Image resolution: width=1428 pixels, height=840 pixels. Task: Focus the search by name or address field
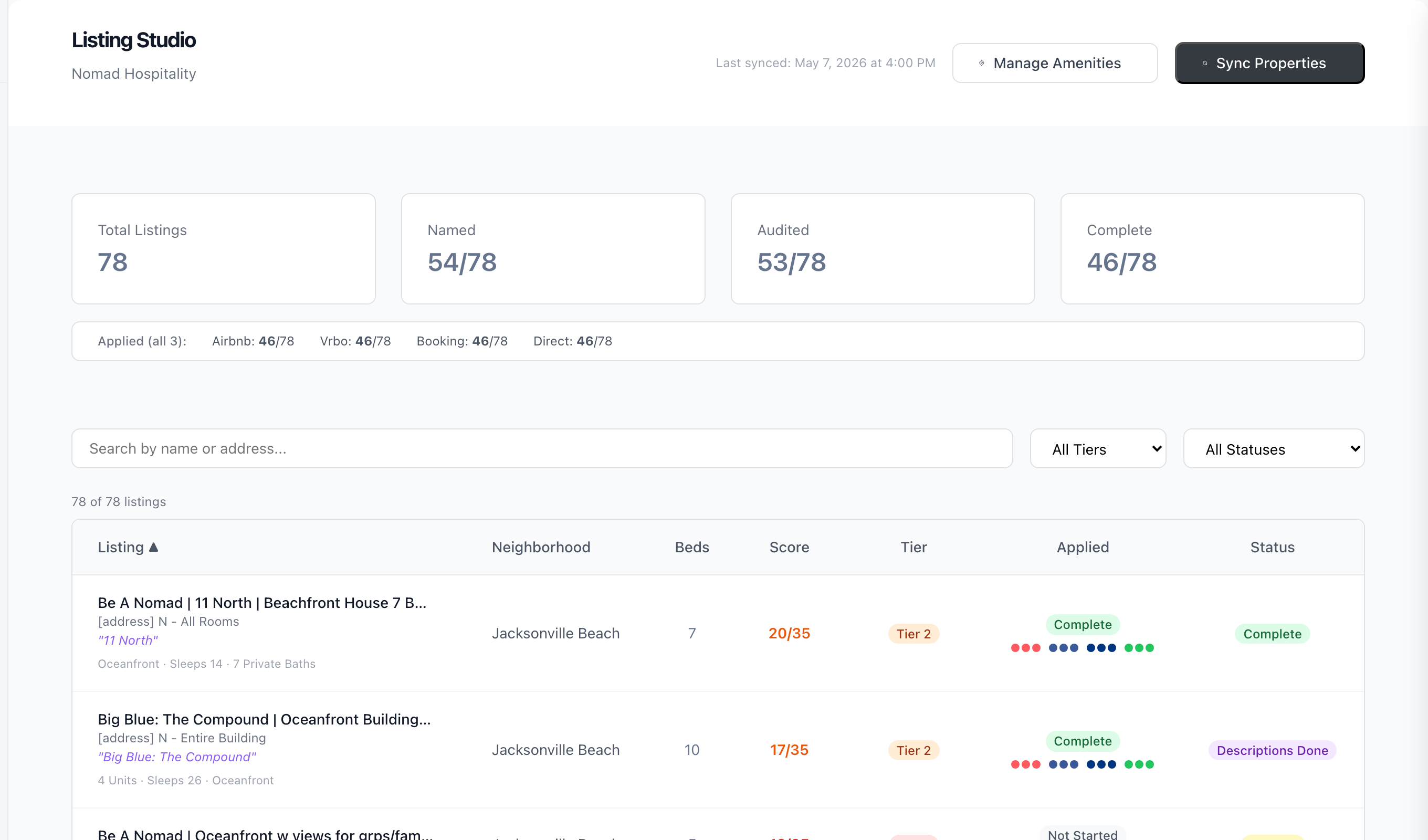[542, 448]
